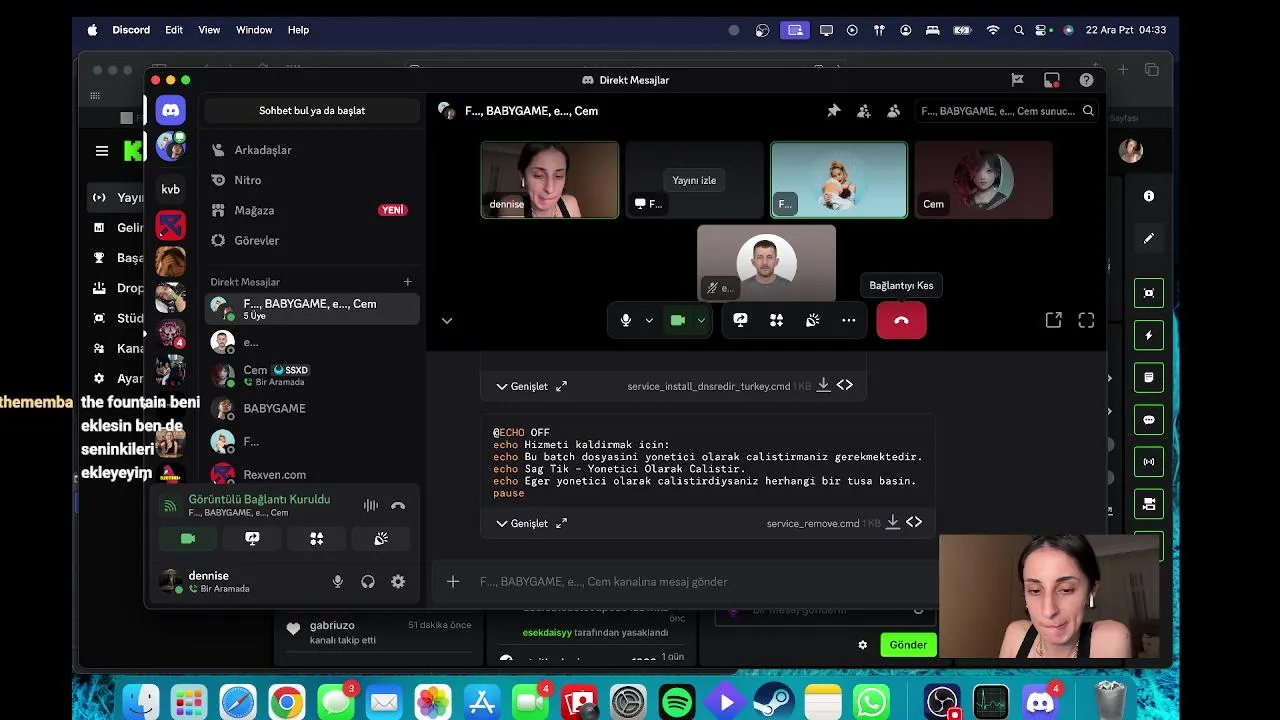Open microphone device options arrow
Viewport: 1280px width, 720px height.
[649, 320]
